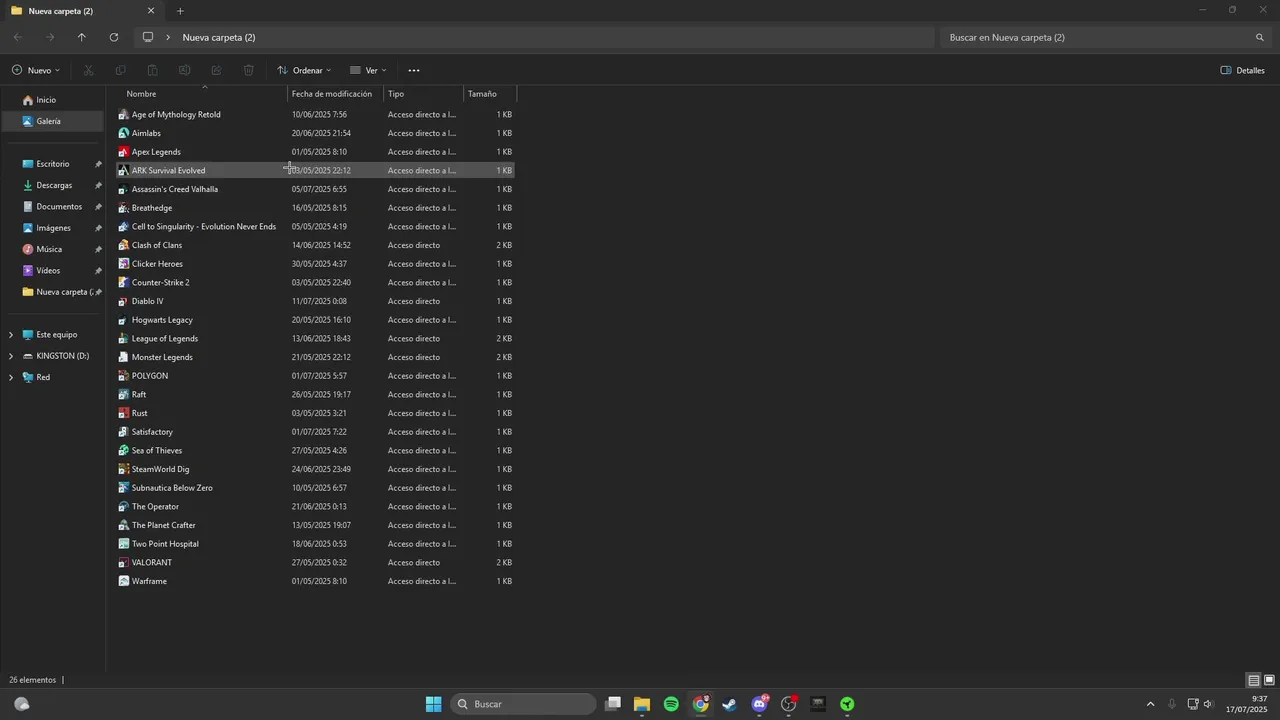The height and width of the screenshot is (720, 1280).
Task: Open Spotify from the taskbar
Action: pos(671,704)
